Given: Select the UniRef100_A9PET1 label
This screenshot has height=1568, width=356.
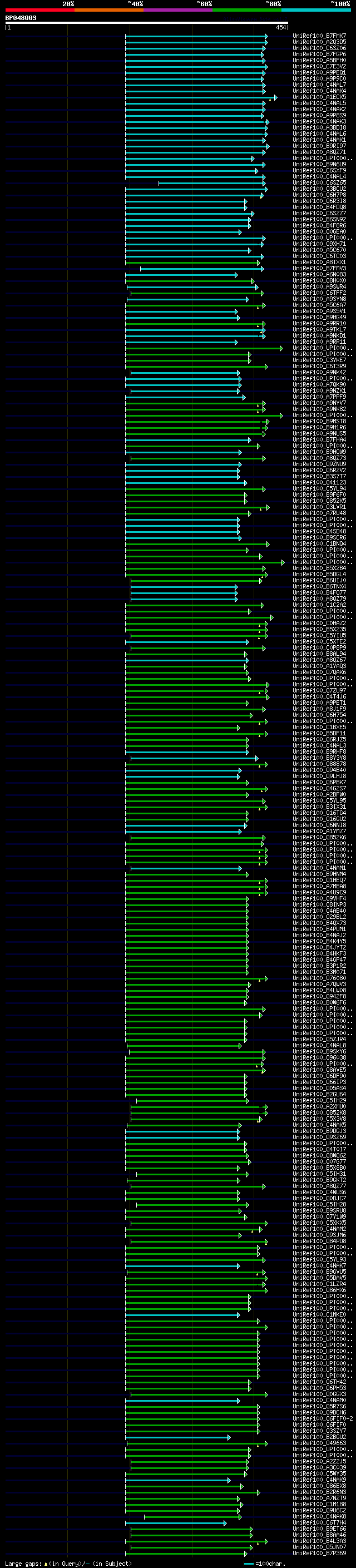Looking at the screenshot, I should (319, 703).
